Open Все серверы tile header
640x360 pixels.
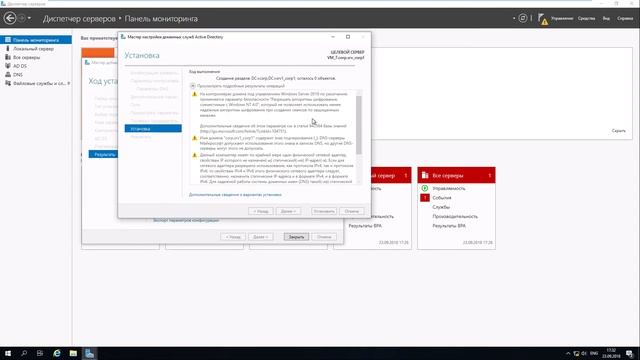coord(456,175)
